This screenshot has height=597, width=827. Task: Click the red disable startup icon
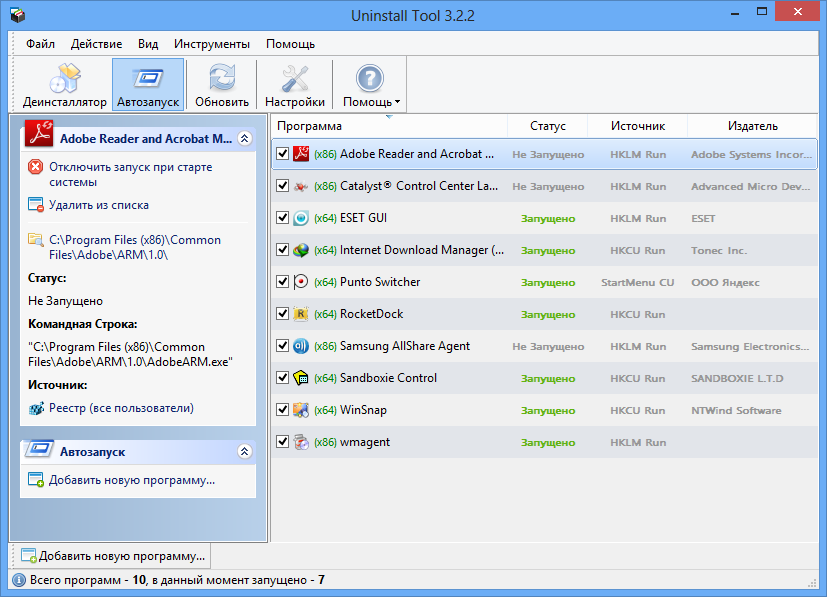click(35, 168)
